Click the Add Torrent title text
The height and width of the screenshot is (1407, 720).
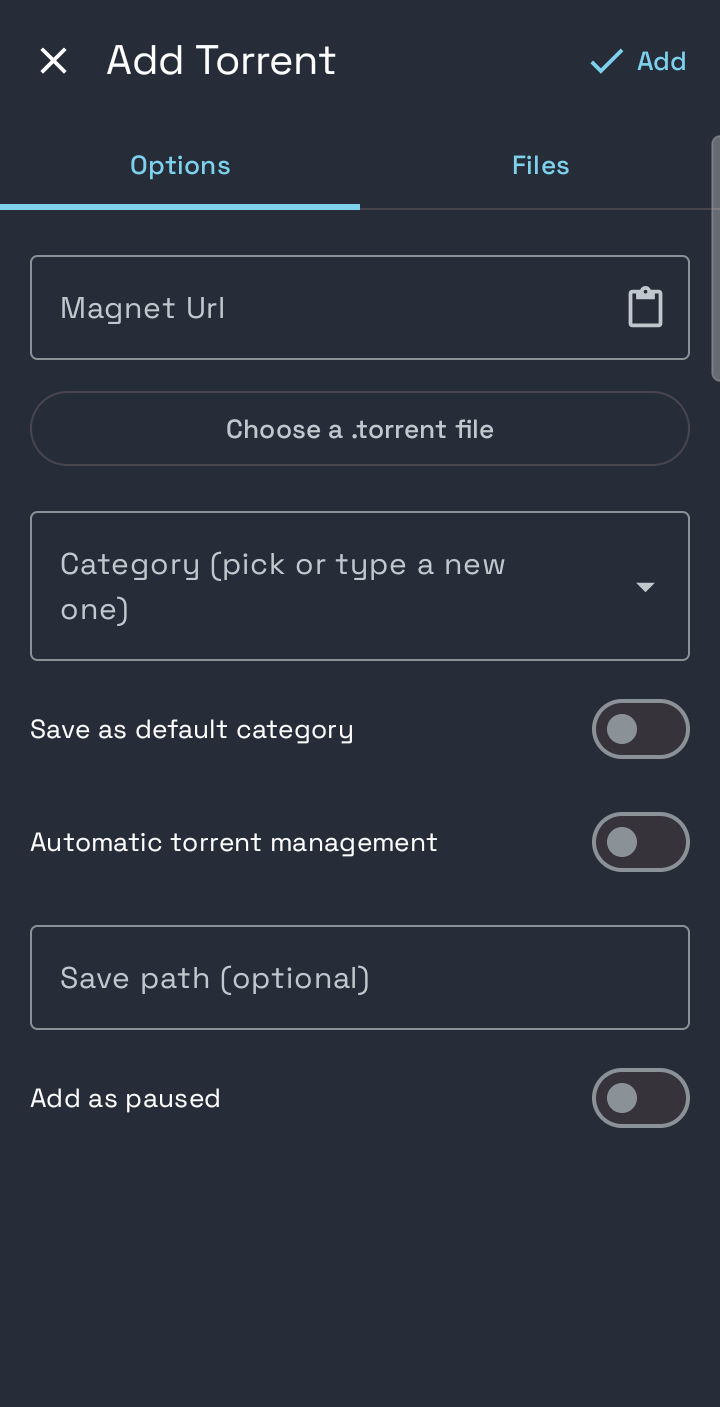click(x=221, y=61)
